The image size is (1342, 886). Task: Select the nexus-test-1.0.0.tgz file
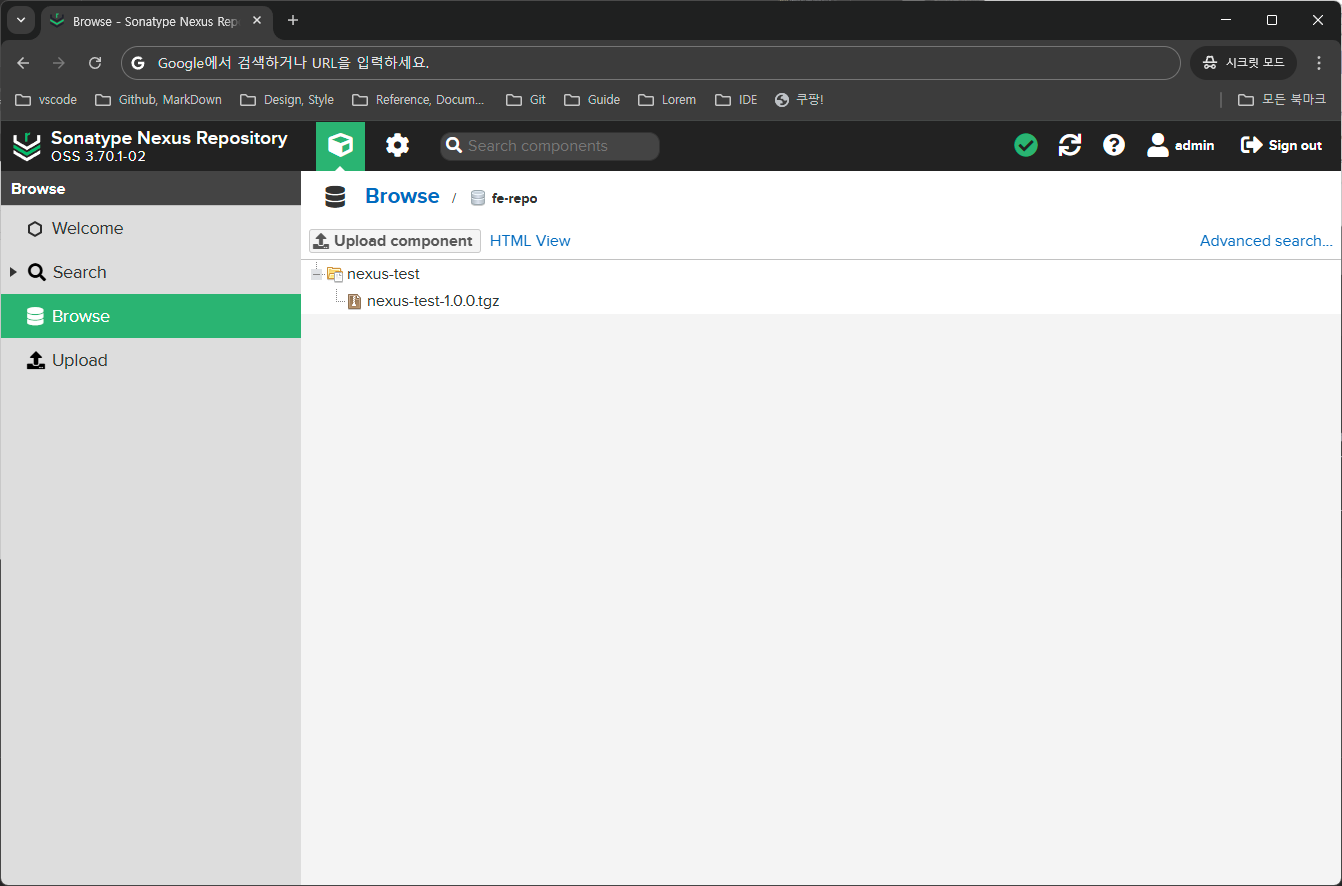click(x=433, y=301)
